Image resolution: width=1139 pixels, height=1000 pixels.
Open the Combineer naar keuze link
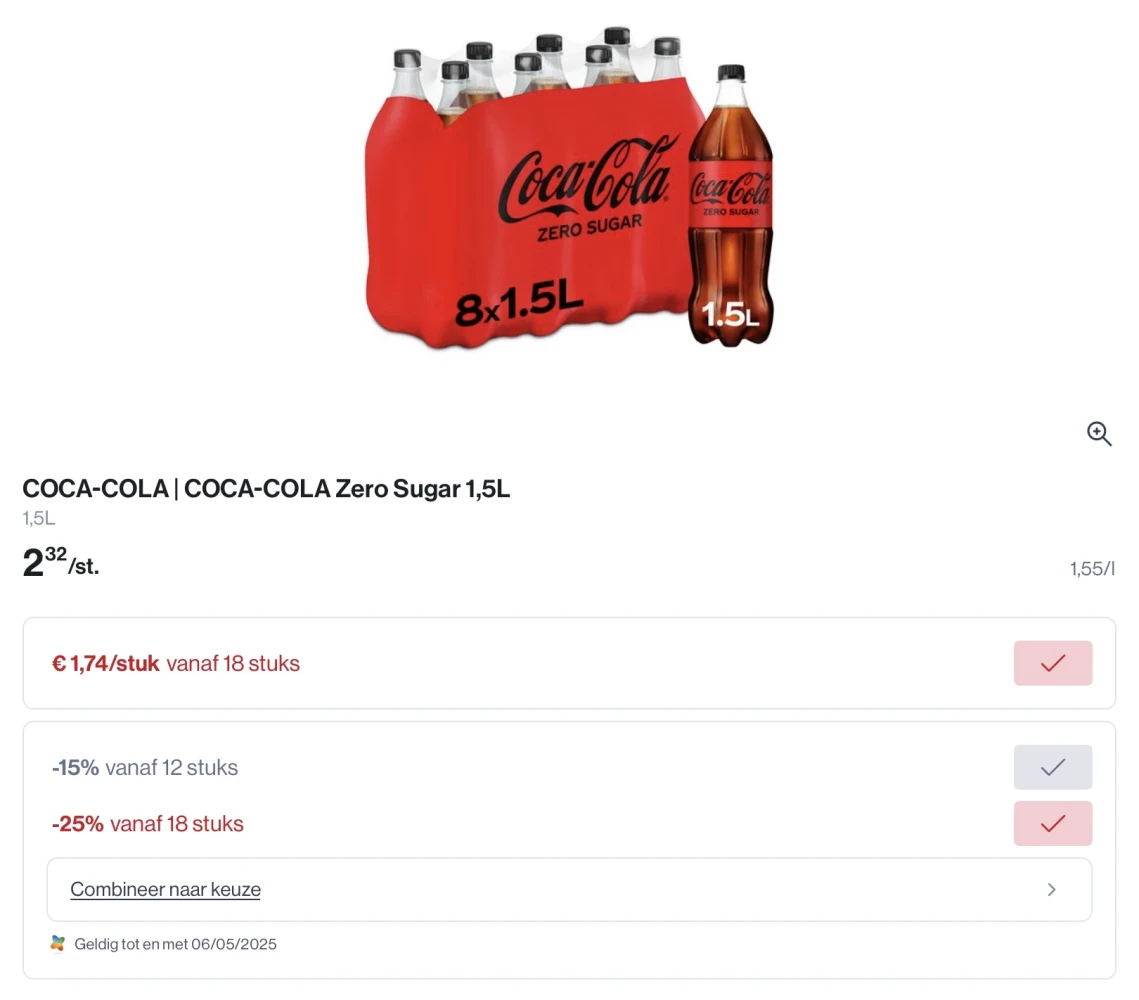click(x=165, y=889)
